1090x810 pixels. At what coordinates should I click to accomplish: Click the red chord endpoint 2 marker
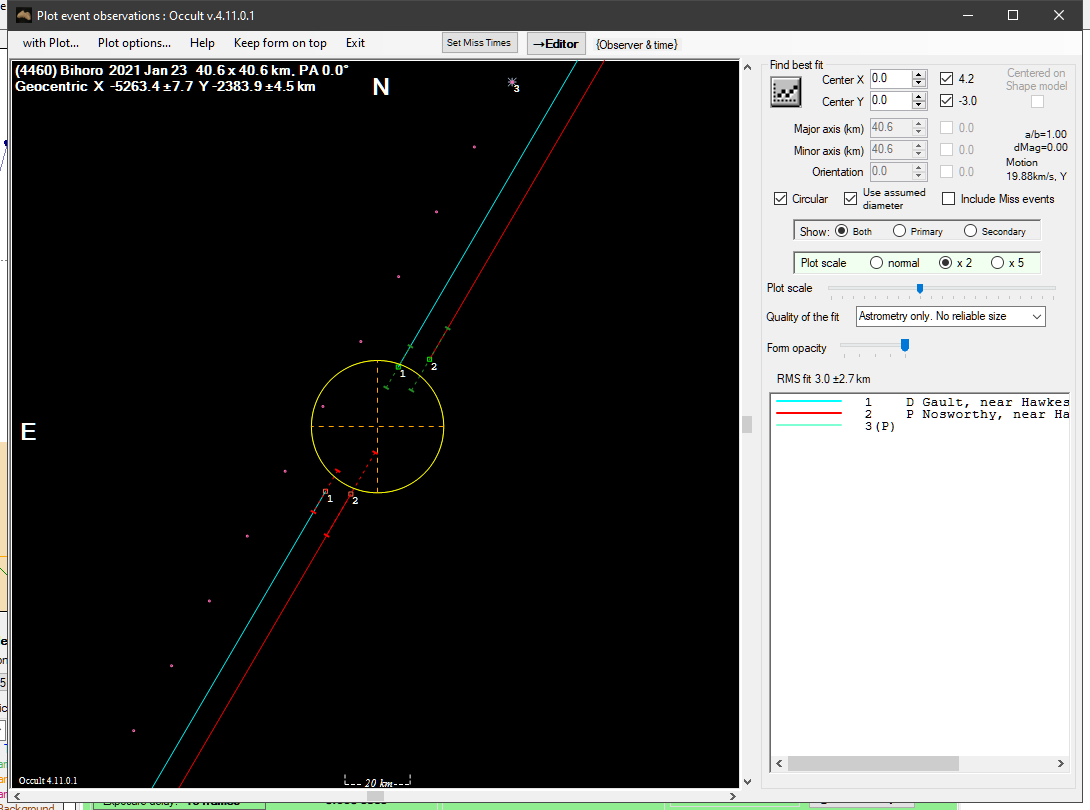pyautogui.click(x=350, y=494)
